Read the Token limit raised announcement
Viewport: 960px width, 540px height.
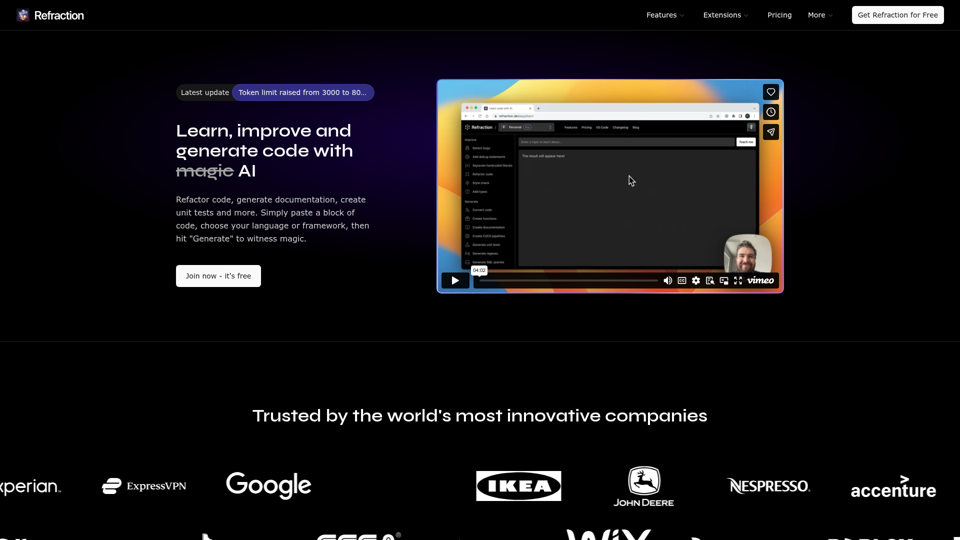[302, 92]
